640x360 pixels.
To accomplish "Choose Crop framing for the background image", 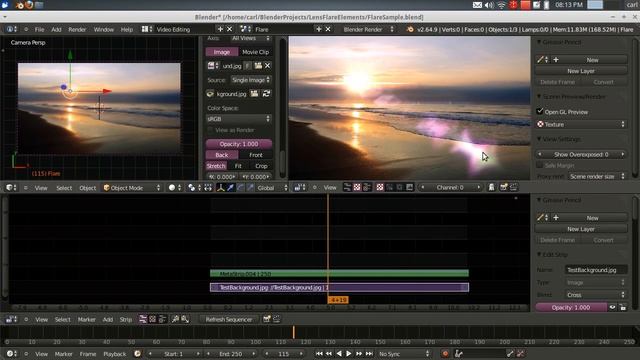I will tap(261, 166).
